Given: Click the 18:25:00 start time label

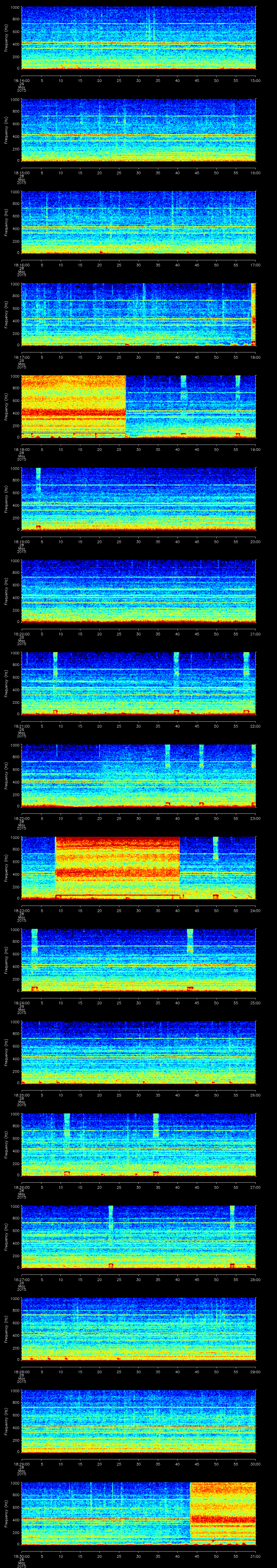Looking at the screenshot, I should tap(21, 1095).
